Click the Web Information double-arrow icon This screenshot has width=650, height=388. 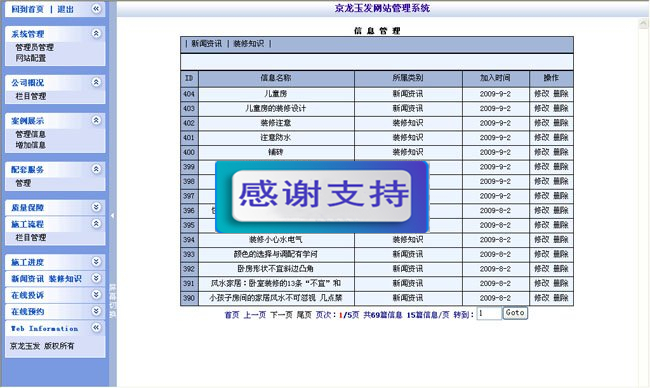point(96,328)
